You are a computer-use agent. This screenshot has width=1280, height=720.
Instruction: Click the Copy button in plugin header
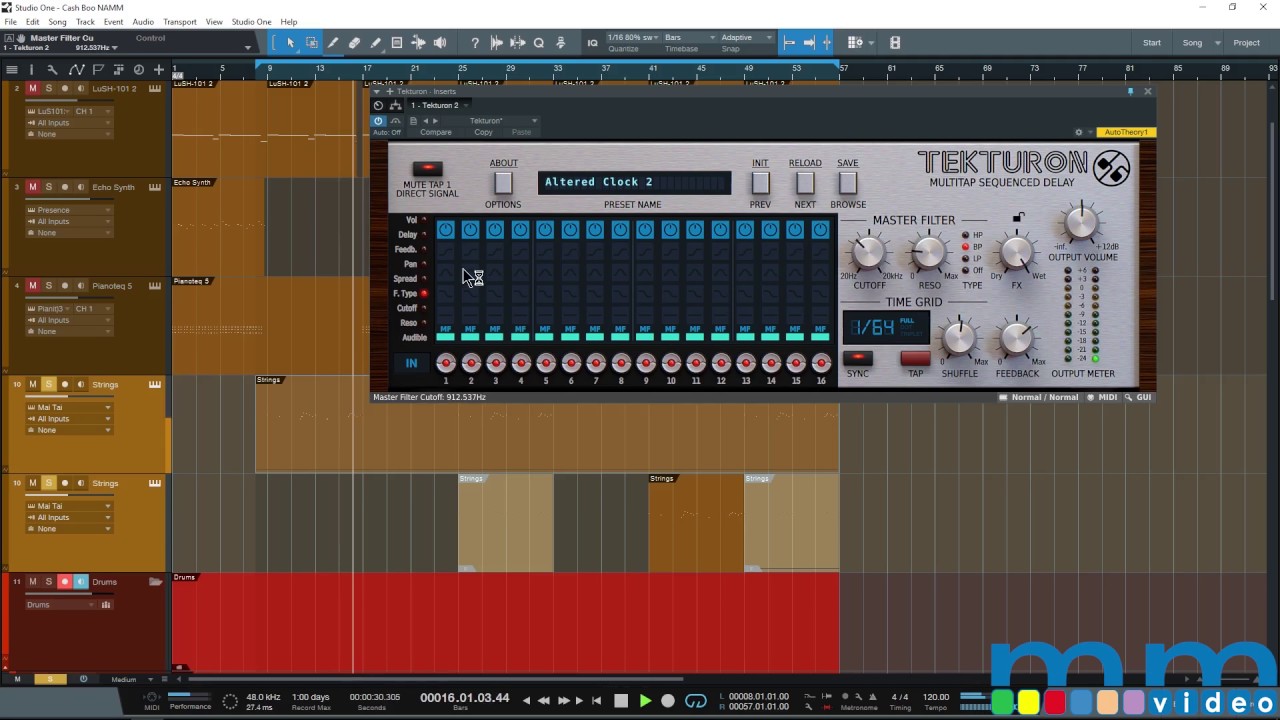pos(483,132)
